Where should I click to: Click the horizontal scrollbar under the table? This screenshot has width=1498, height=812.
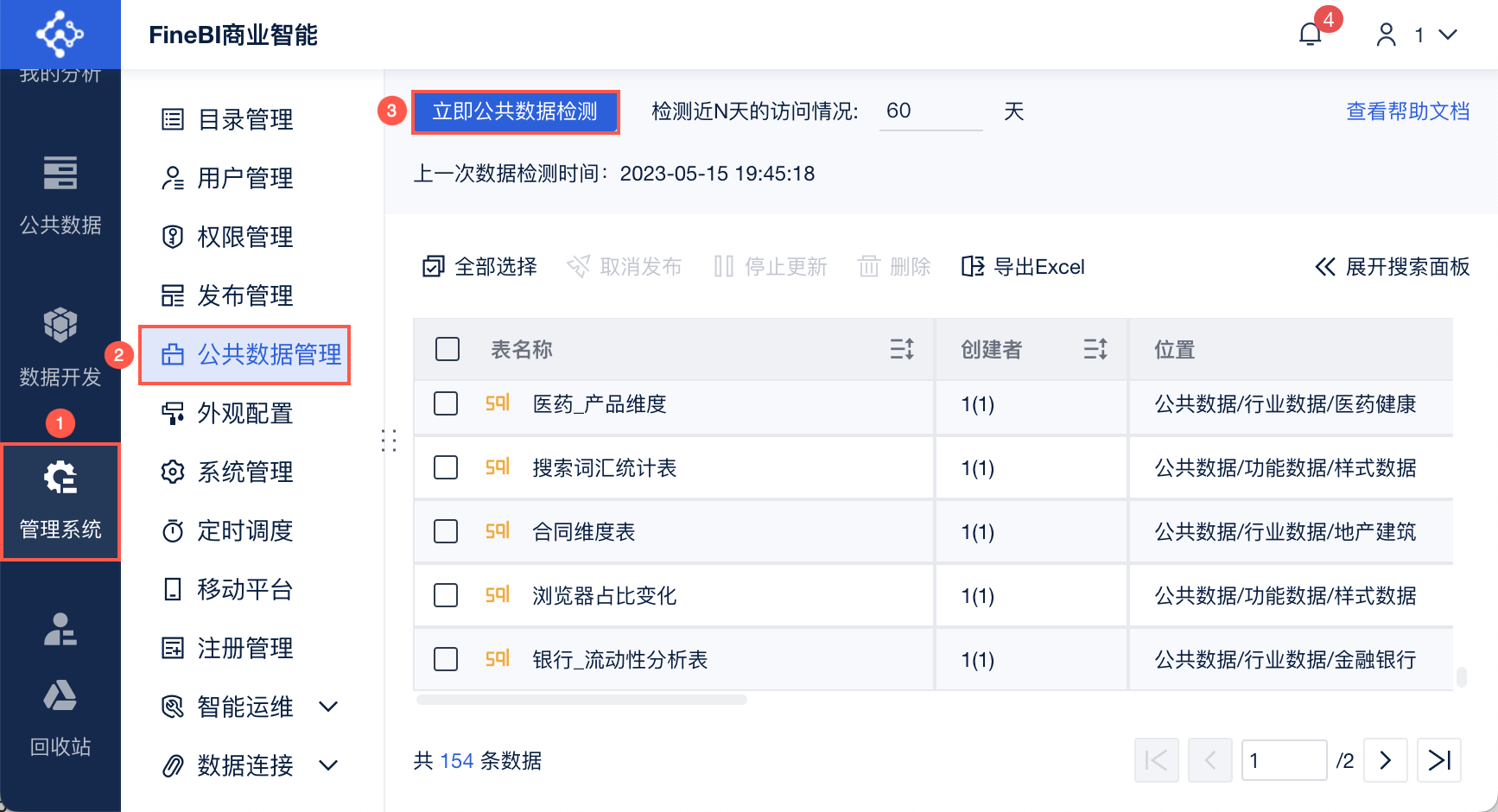[581, 700]
